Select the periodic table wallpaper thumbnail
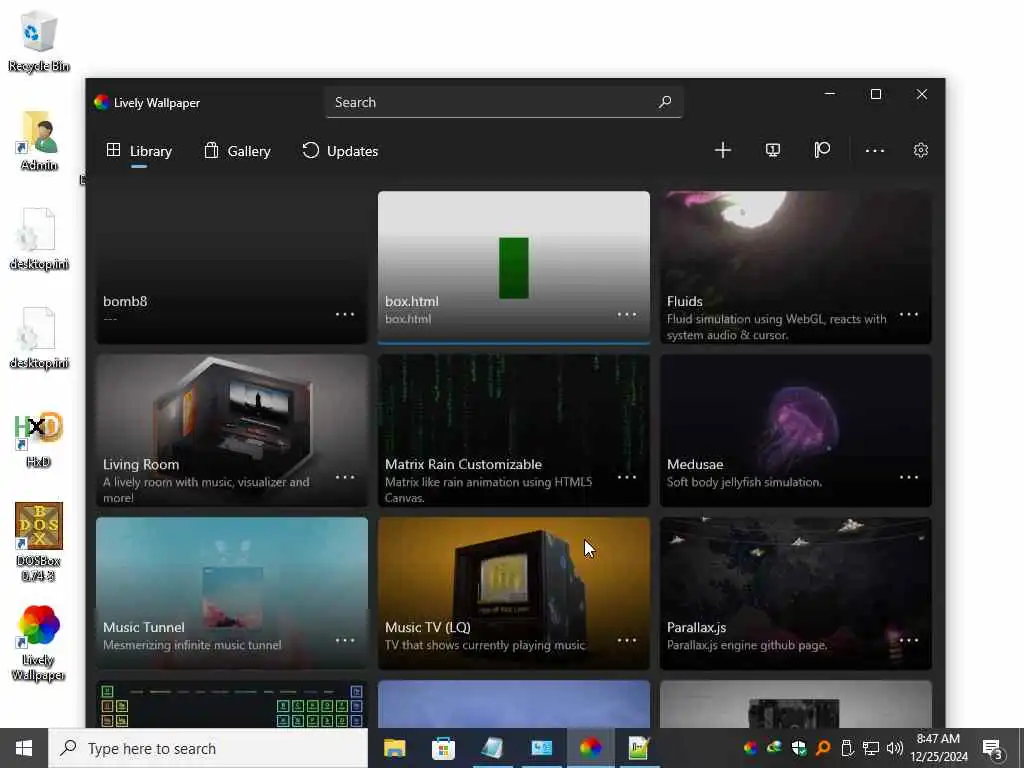 click(x=232, y=704)
